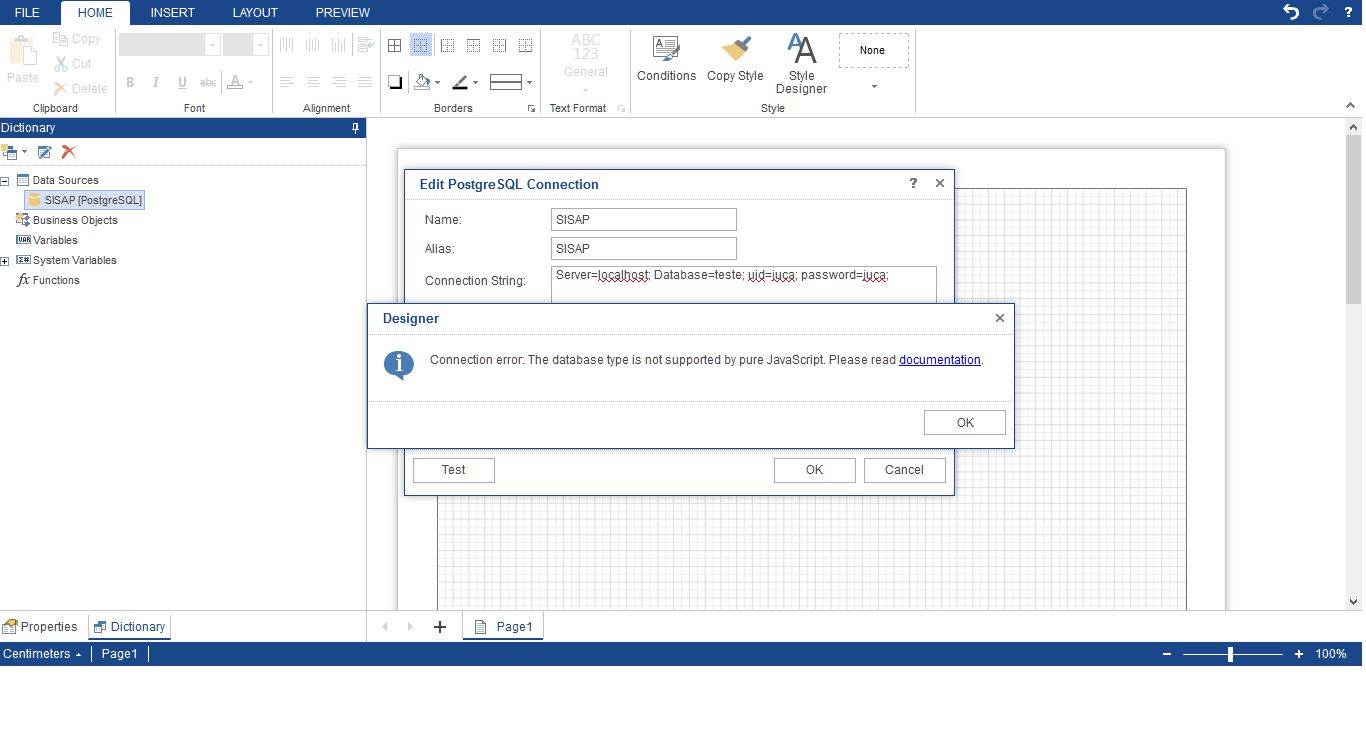Open the FILE menu tab

pos(27,12)
